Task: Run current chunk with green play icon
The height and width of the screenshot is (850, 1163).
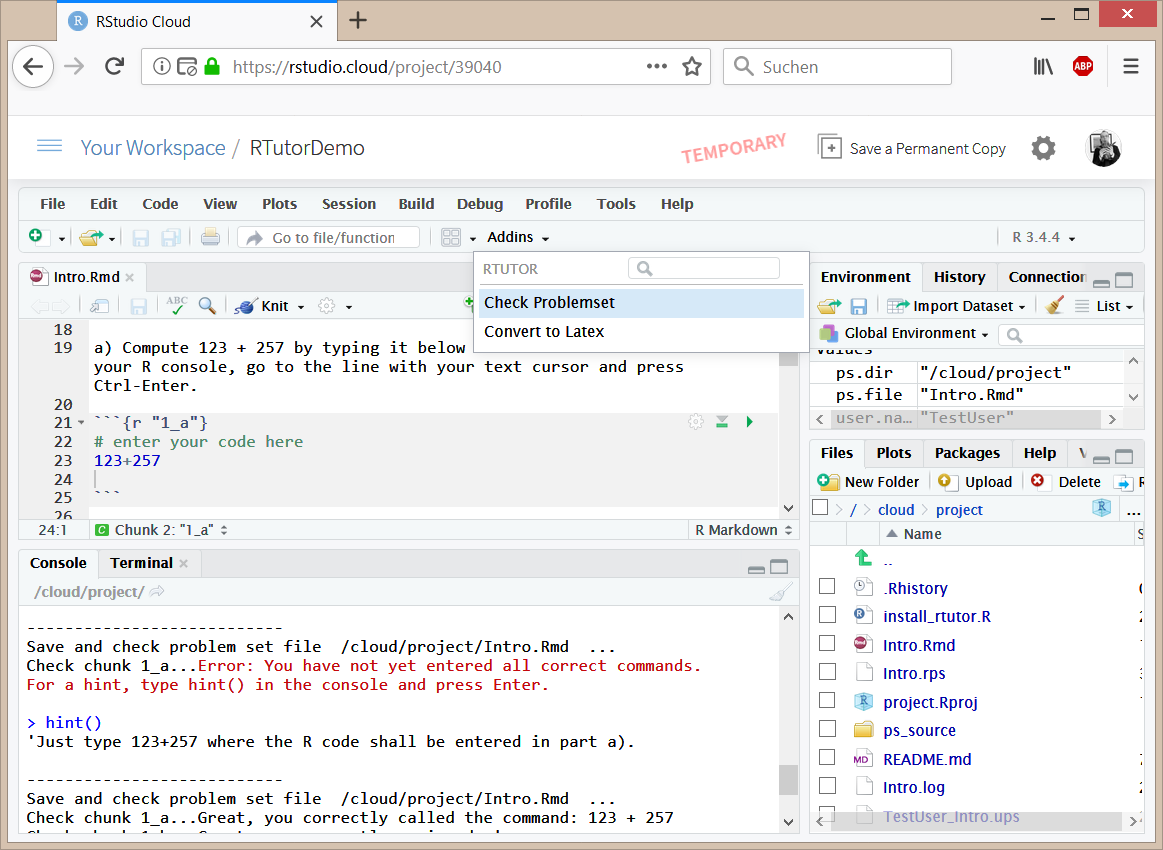Action: tap(749, 422)
